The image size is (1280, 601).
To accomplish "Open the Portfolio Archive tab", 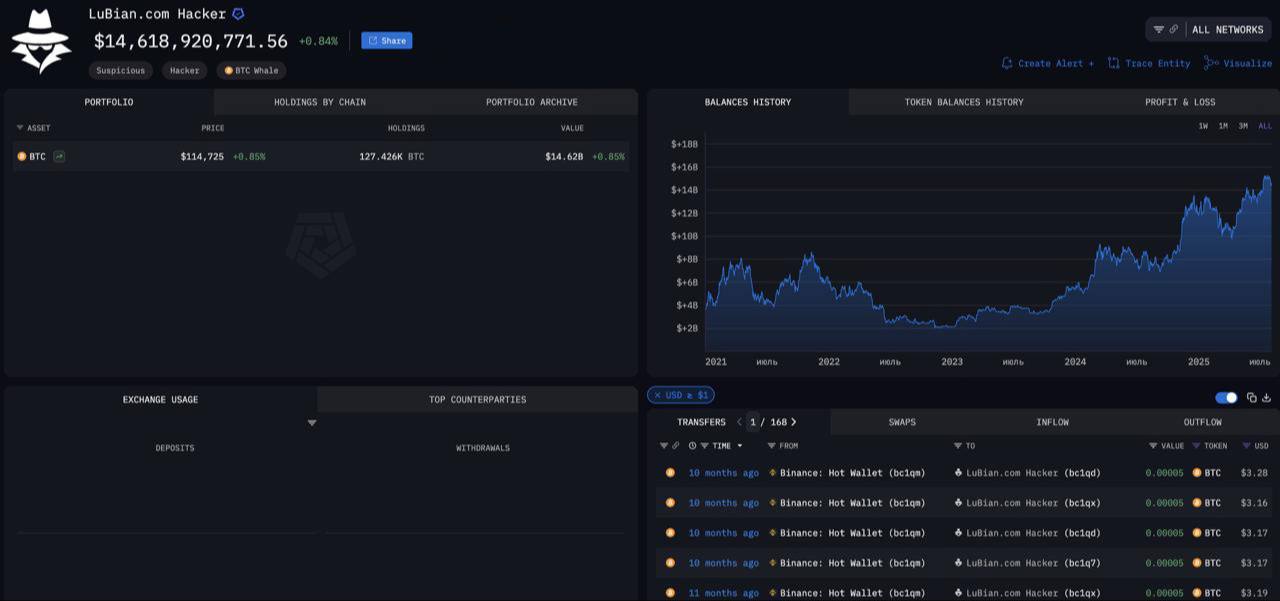I will tap(532, 102).
